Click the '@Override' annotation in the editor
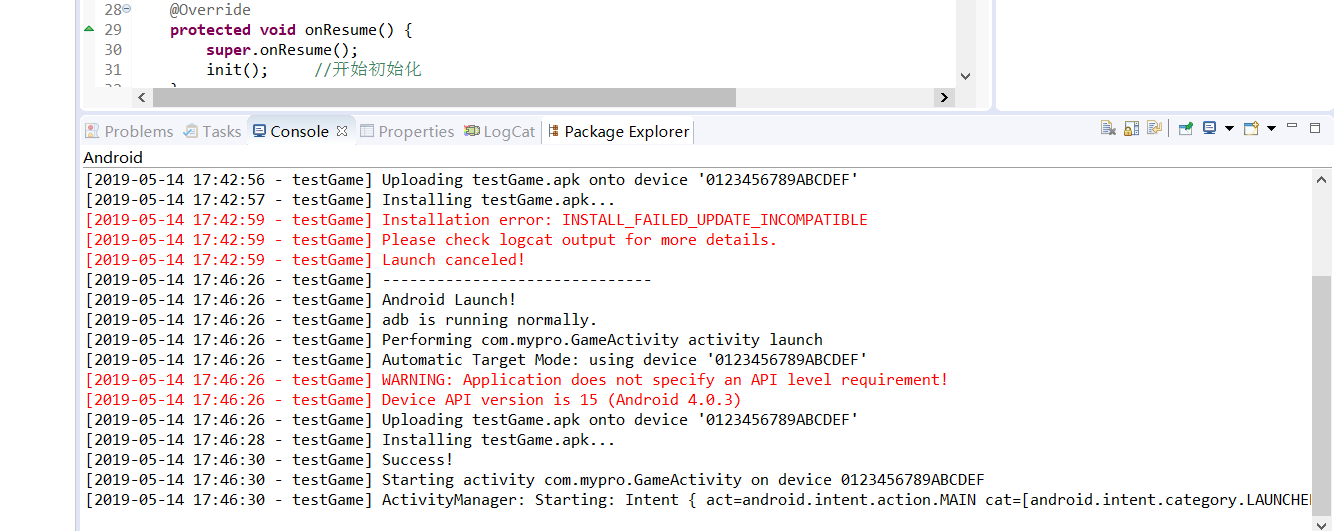1334x531 pixels. pos(210,10)
